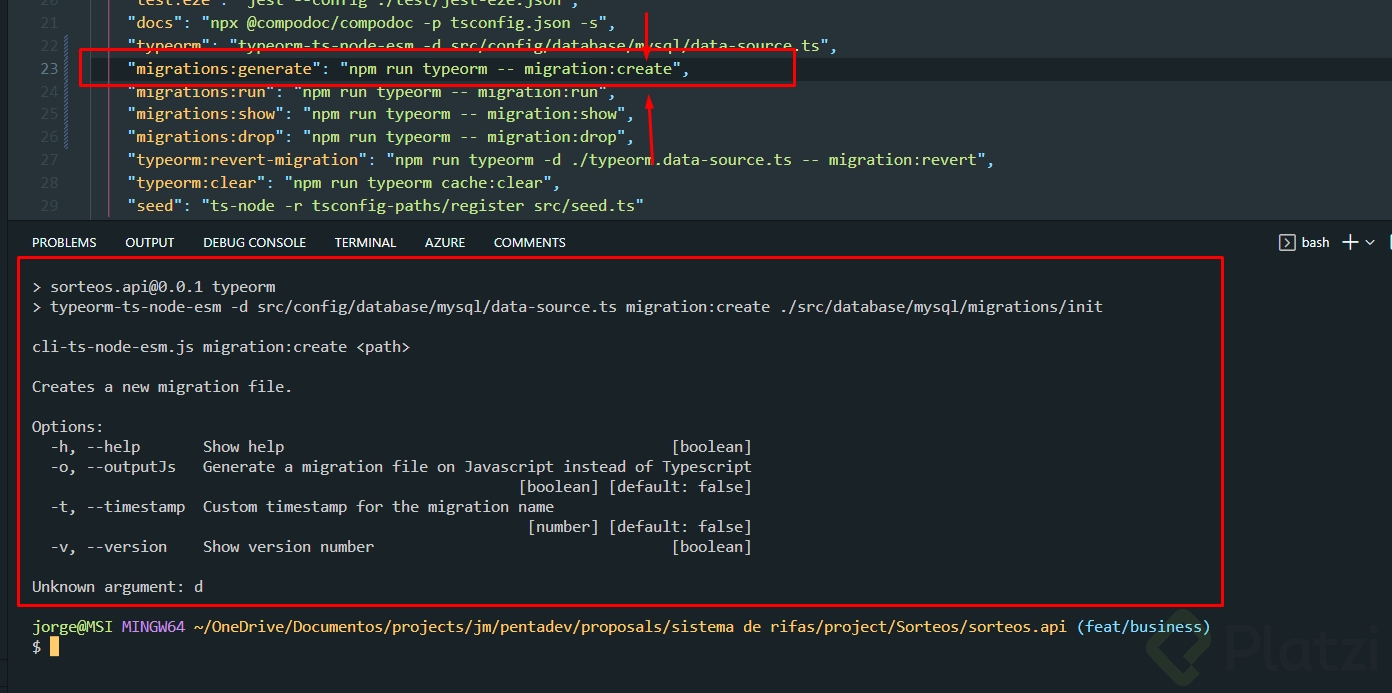Click the --version option line in terminal
Screen dimensions: 1392x693
401,546
